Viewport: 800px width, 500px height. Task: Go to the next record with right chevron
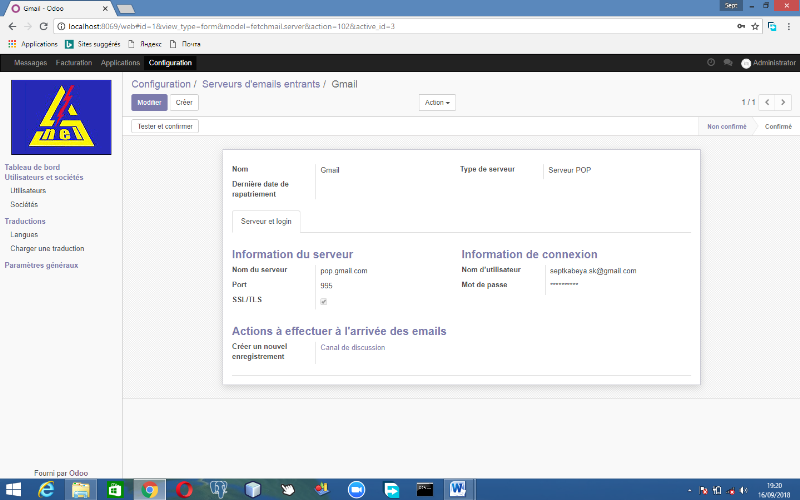point(783,102)
